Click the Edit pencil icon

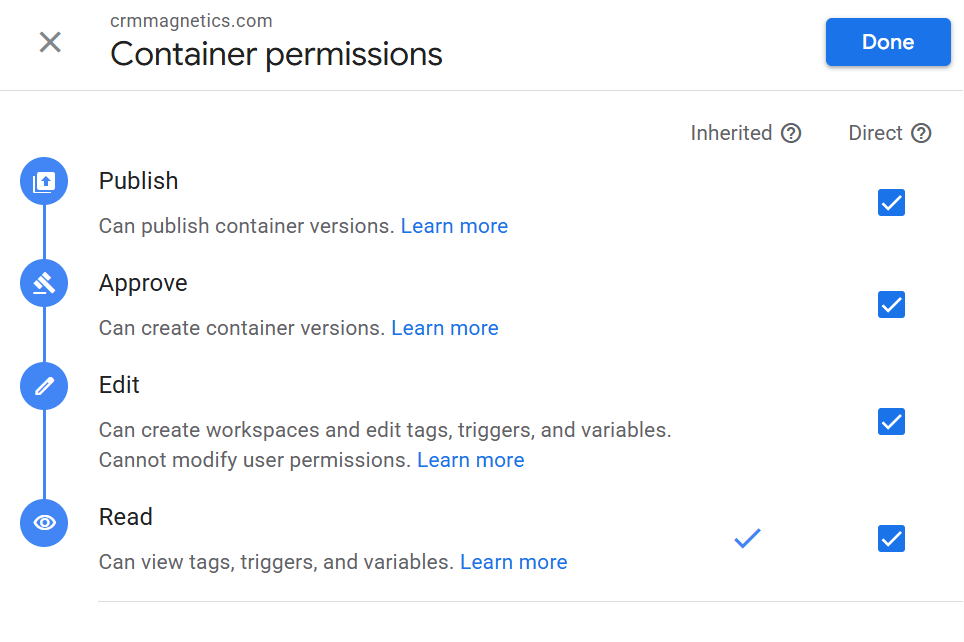tap(44, 386)
